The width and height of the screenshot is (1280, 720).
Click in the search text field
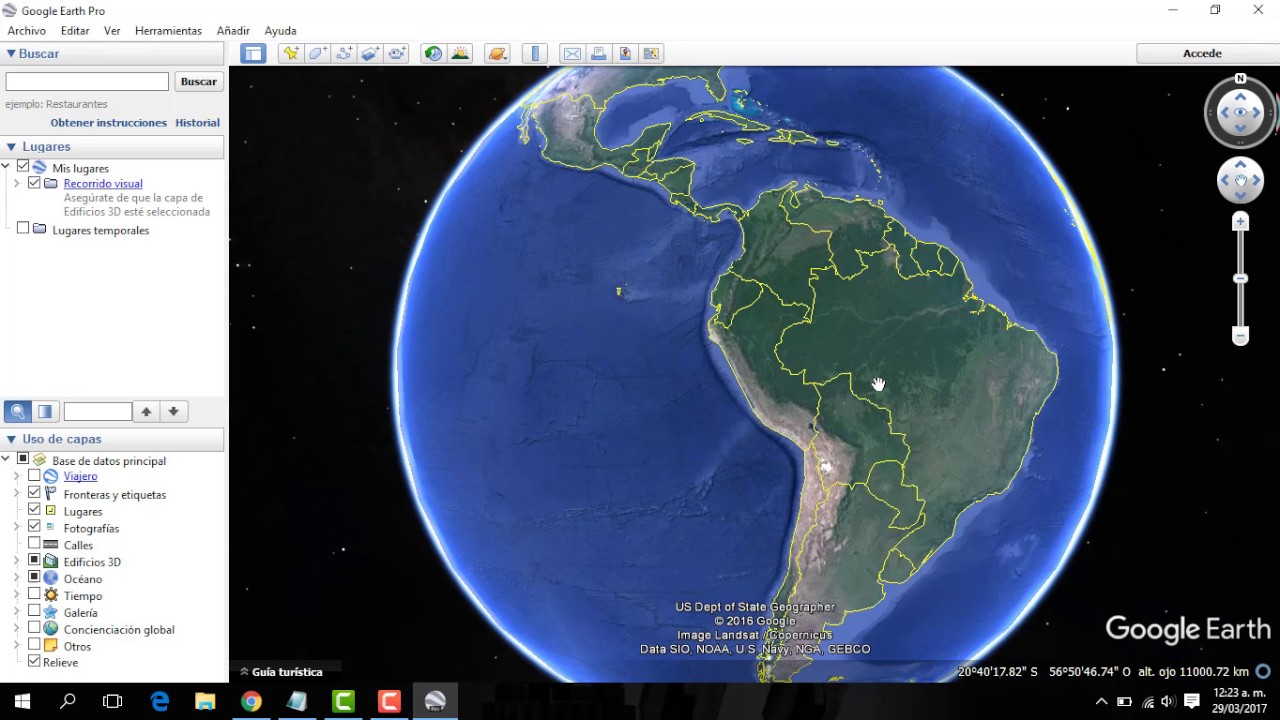87,82
